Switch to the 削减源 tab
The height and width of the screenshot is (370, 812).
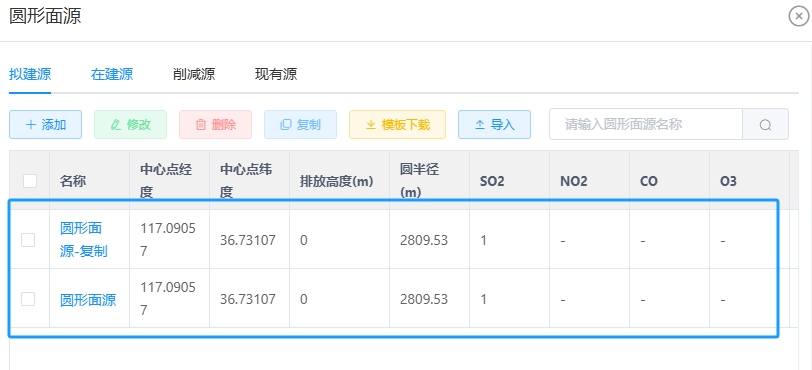[x=194, y=74]
